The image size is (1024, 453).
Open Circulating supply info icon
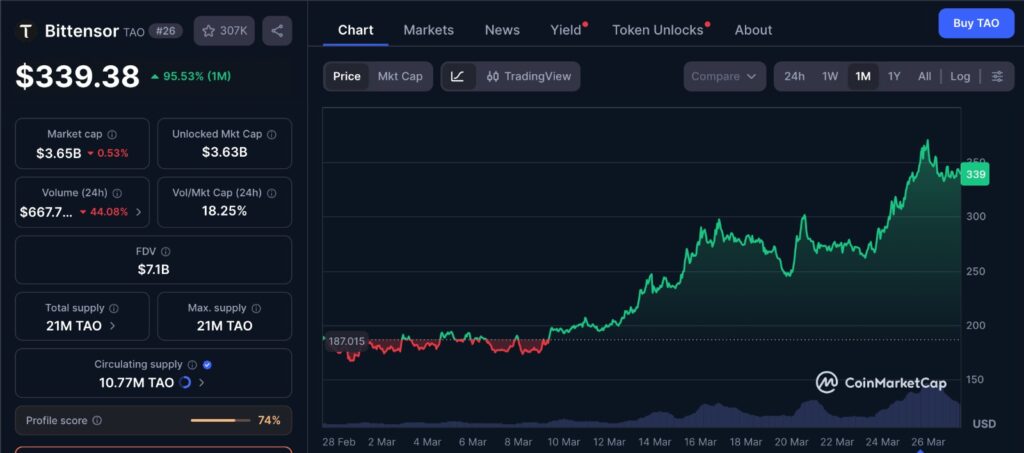click(192, 365)
